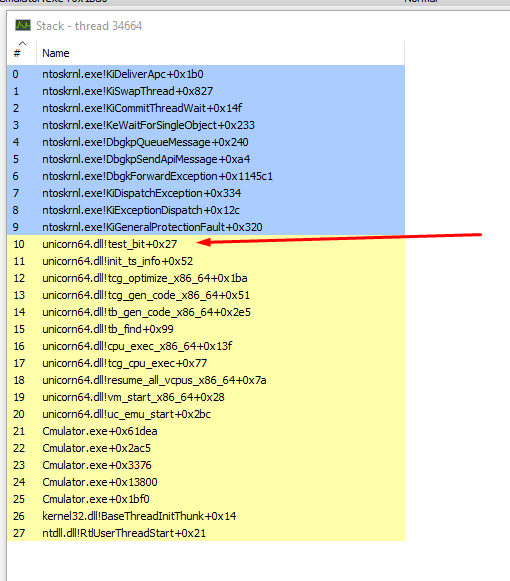Select the tb_gen_code_x86_64+0x2e5 frame
510x581 pixels.
206,312
